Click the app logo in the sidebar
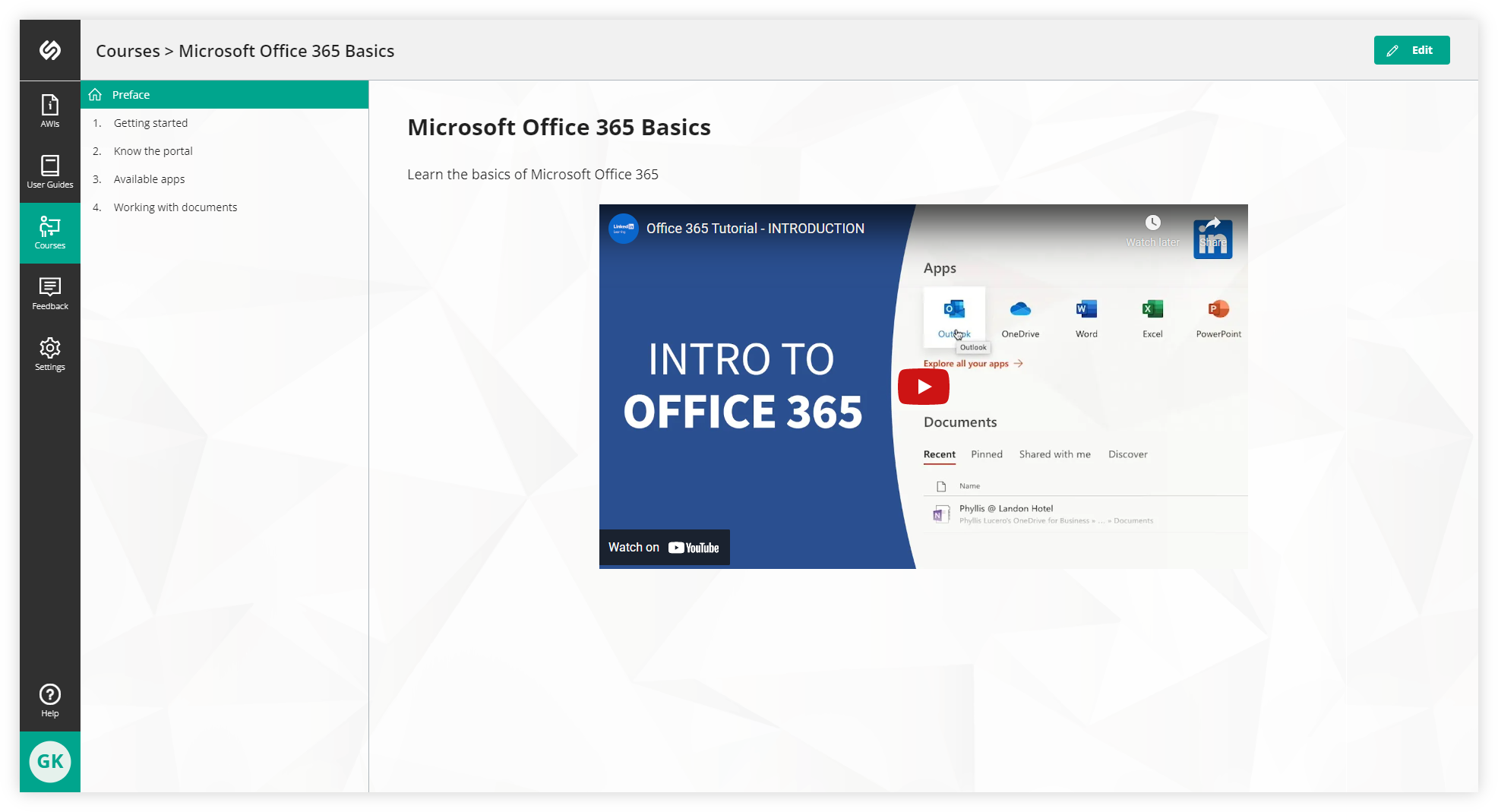This screenshot has width=1498, height=812. (x=50, y=50)
